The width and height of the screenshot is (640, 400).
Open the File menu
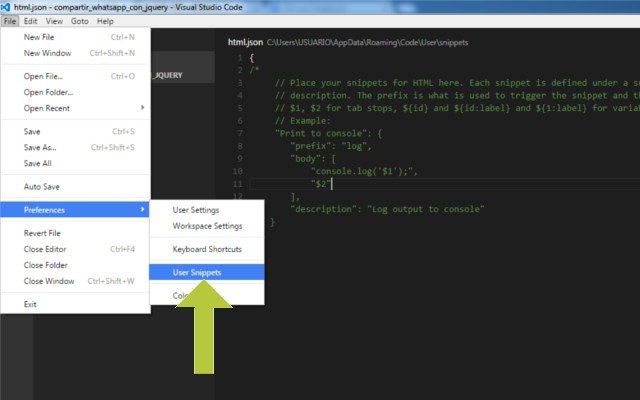click(10, 21)
